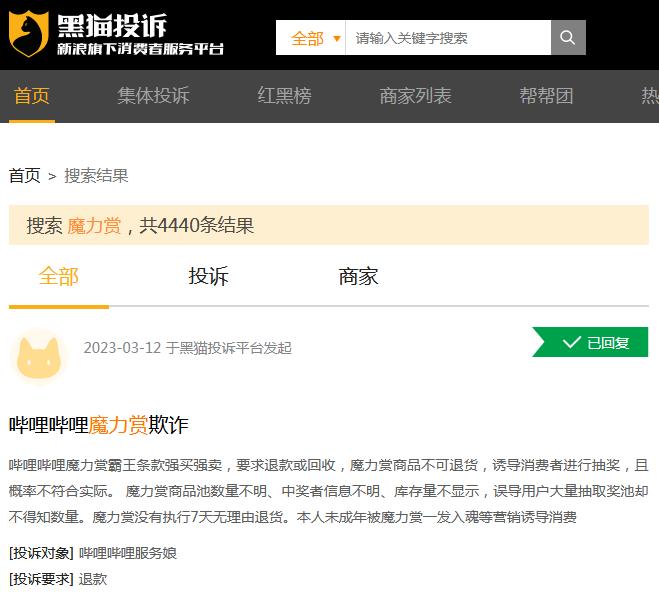Switch to the 商家 results tab
The image size is (659, 597).
point(358,276)
